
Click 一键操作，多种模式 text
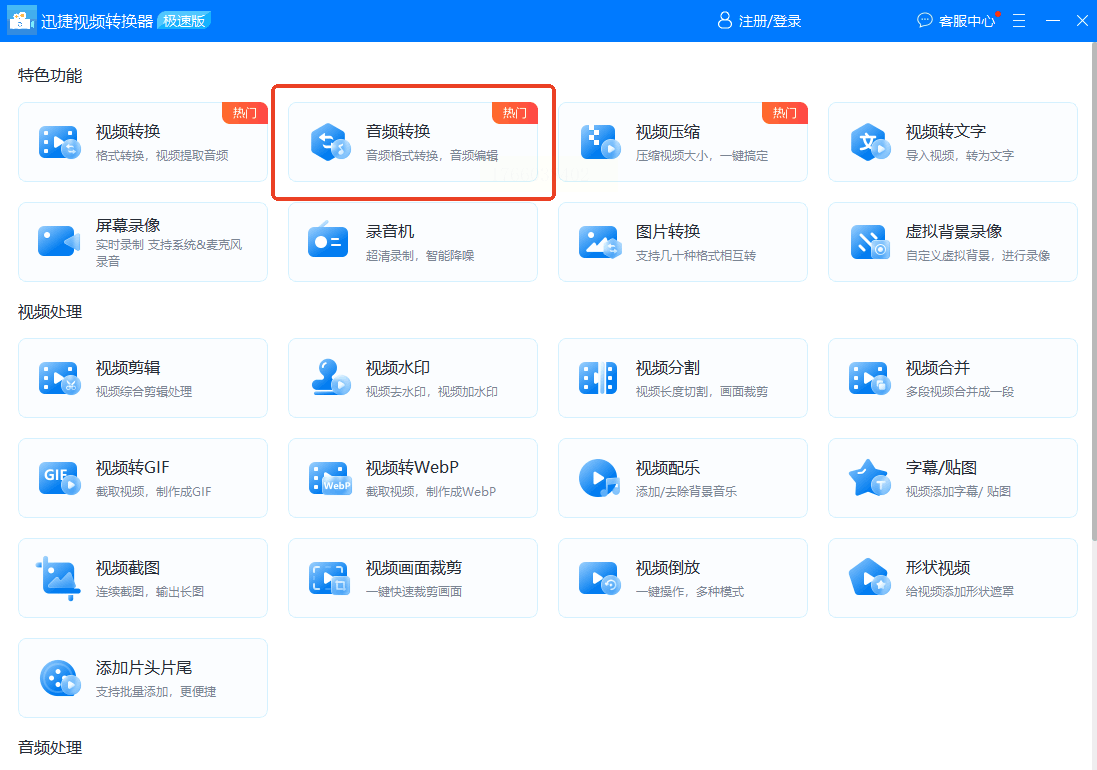coord(690,592)
